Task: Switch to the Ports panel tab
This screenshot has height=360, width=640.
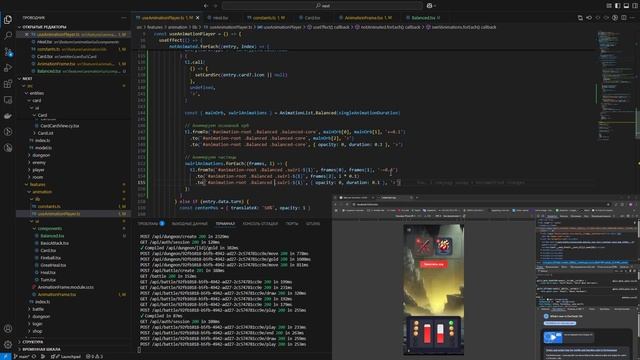Action: tap(291, 224)
